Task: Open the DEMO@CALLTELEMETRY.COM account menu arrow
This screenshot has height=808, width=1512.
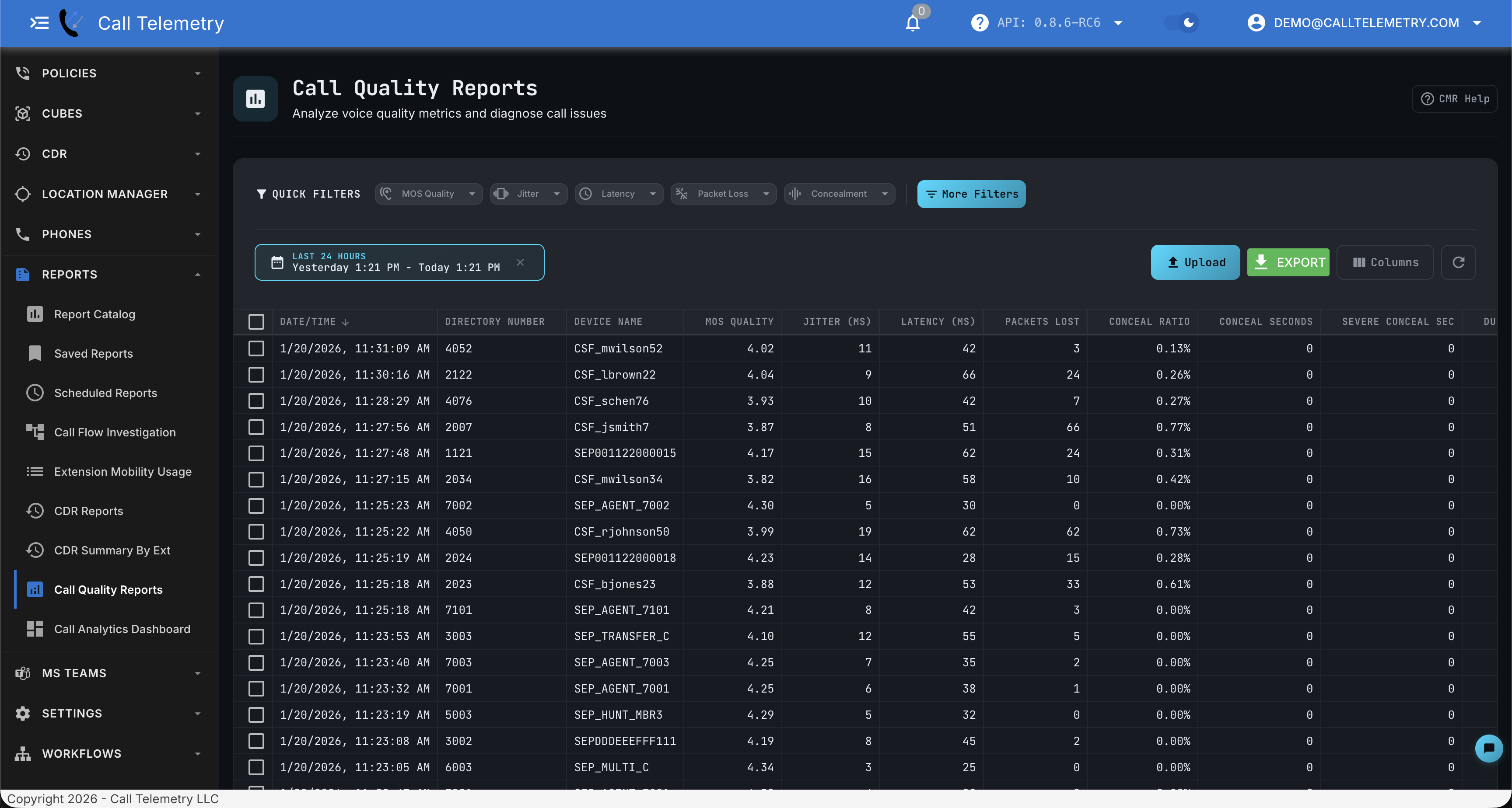Action: pos(1477,23)
